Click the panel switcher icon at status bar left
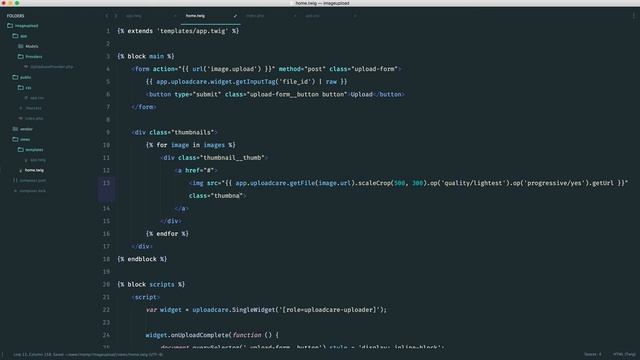The width and height of the screenshot is (640, 360). point(2,355)
